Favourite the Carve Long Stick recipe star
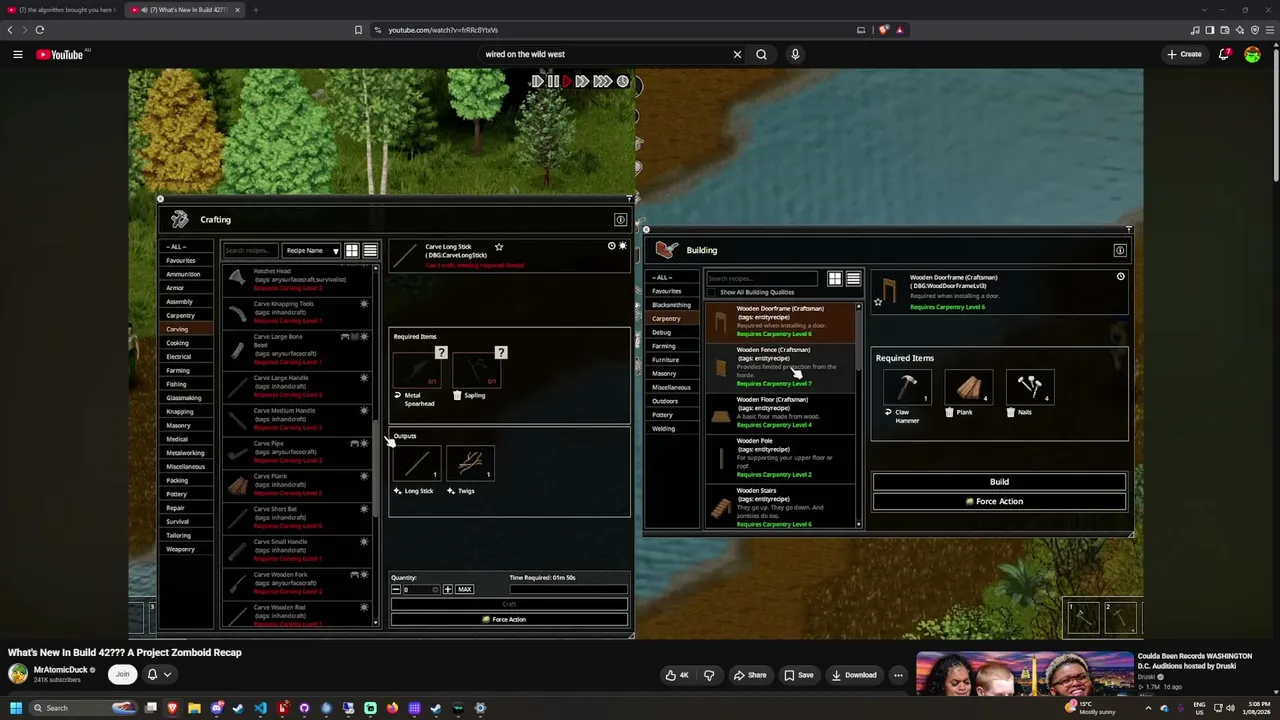The width and height of the screenshot is (1280, 720). (498, 247)
